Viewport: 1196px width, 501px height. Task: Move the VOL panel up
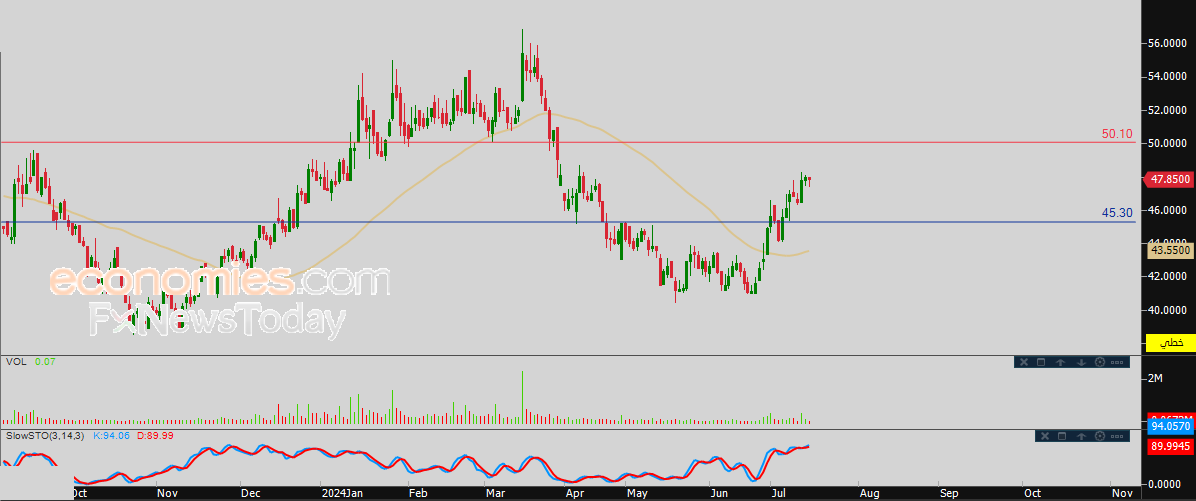[x=1060, y=362]
